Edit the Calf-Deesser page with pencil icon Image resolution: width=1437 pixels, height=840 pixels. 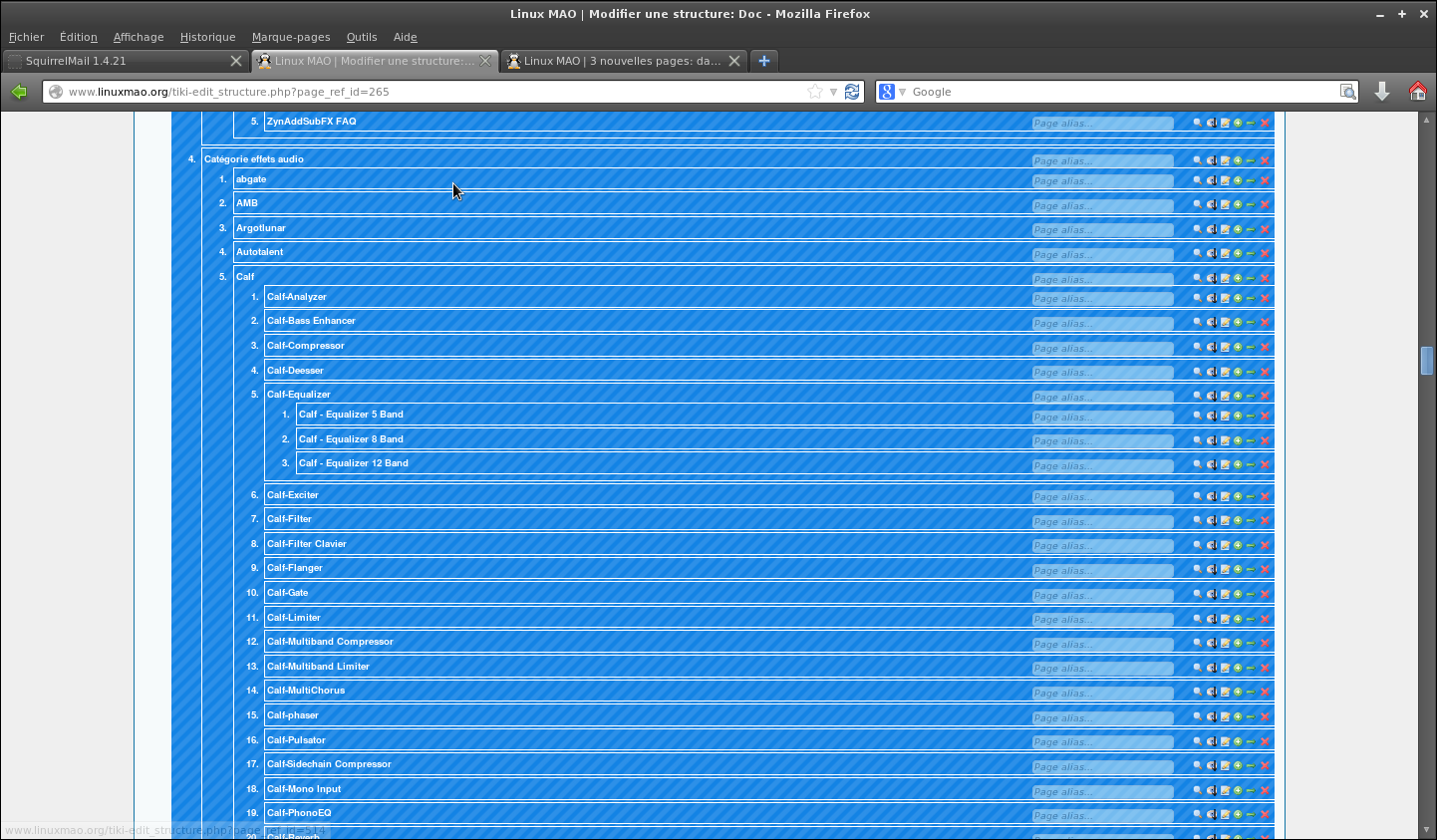click(x=1225, y=372)
